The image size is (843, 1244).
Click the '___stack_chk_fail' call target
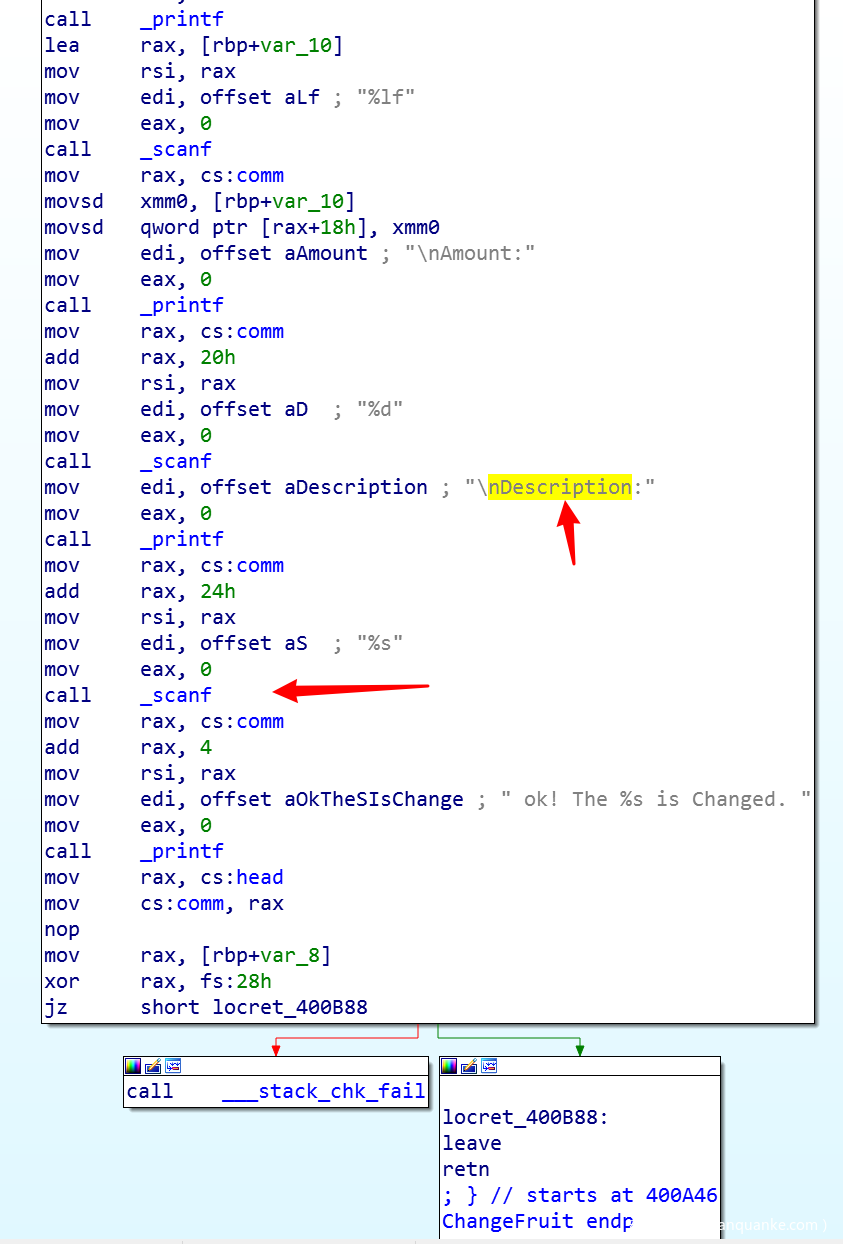pos(324,1091)
